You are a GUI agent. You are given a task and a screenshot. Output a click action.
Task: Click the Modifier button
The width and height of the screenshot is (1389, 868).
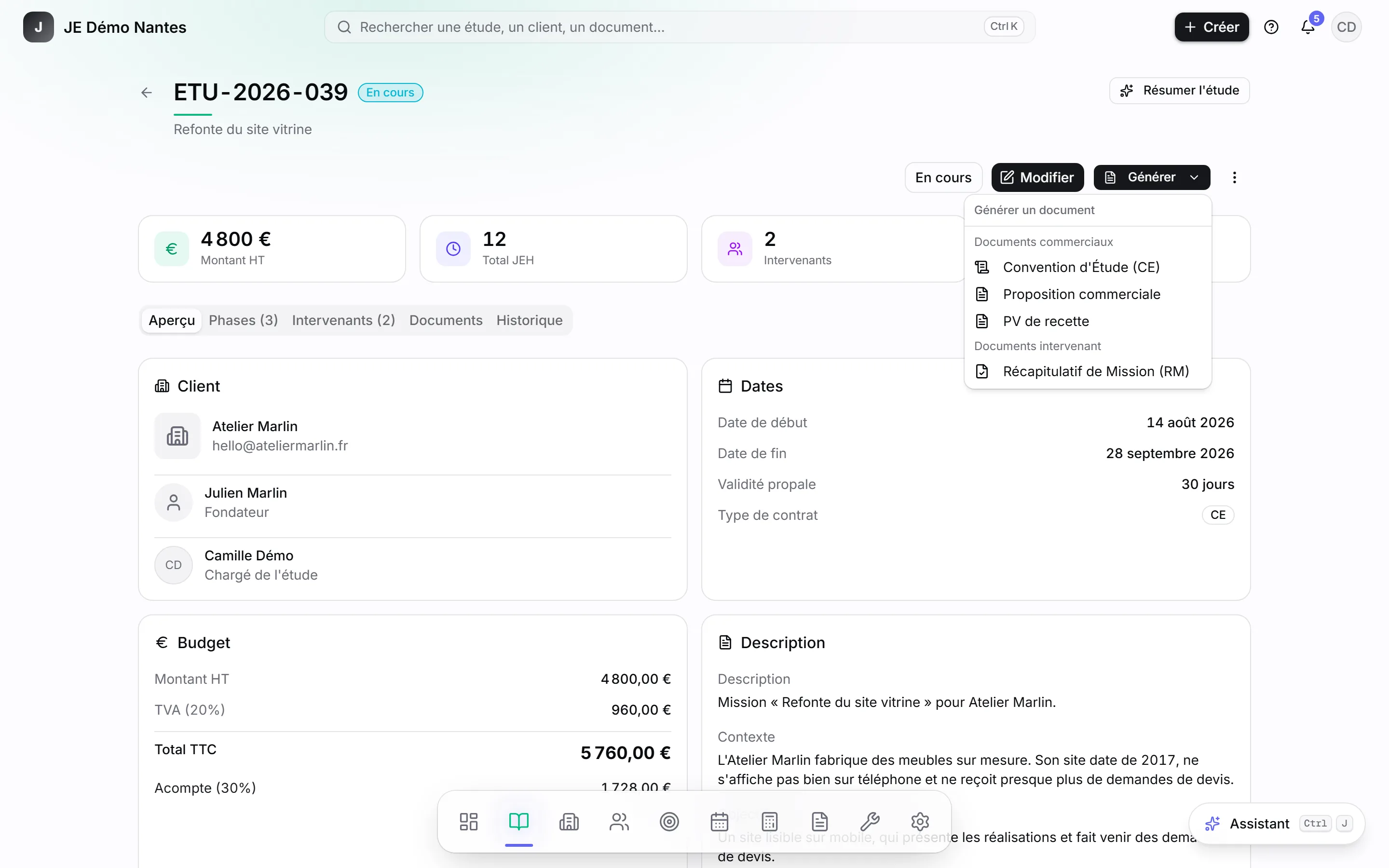point(1037,177)
